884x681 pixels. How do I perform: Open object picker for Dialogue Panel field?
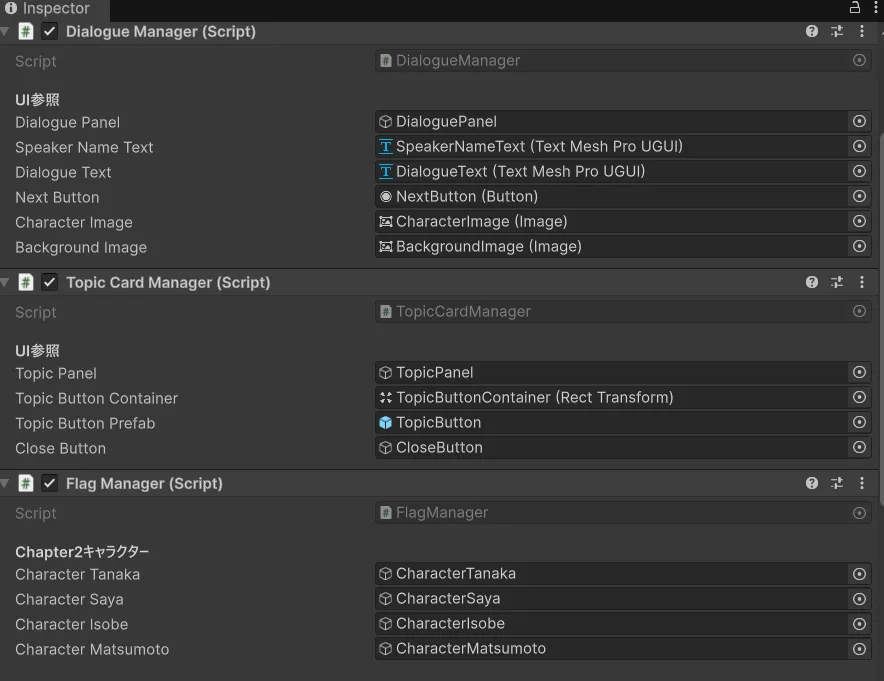[x=859, y=121]
